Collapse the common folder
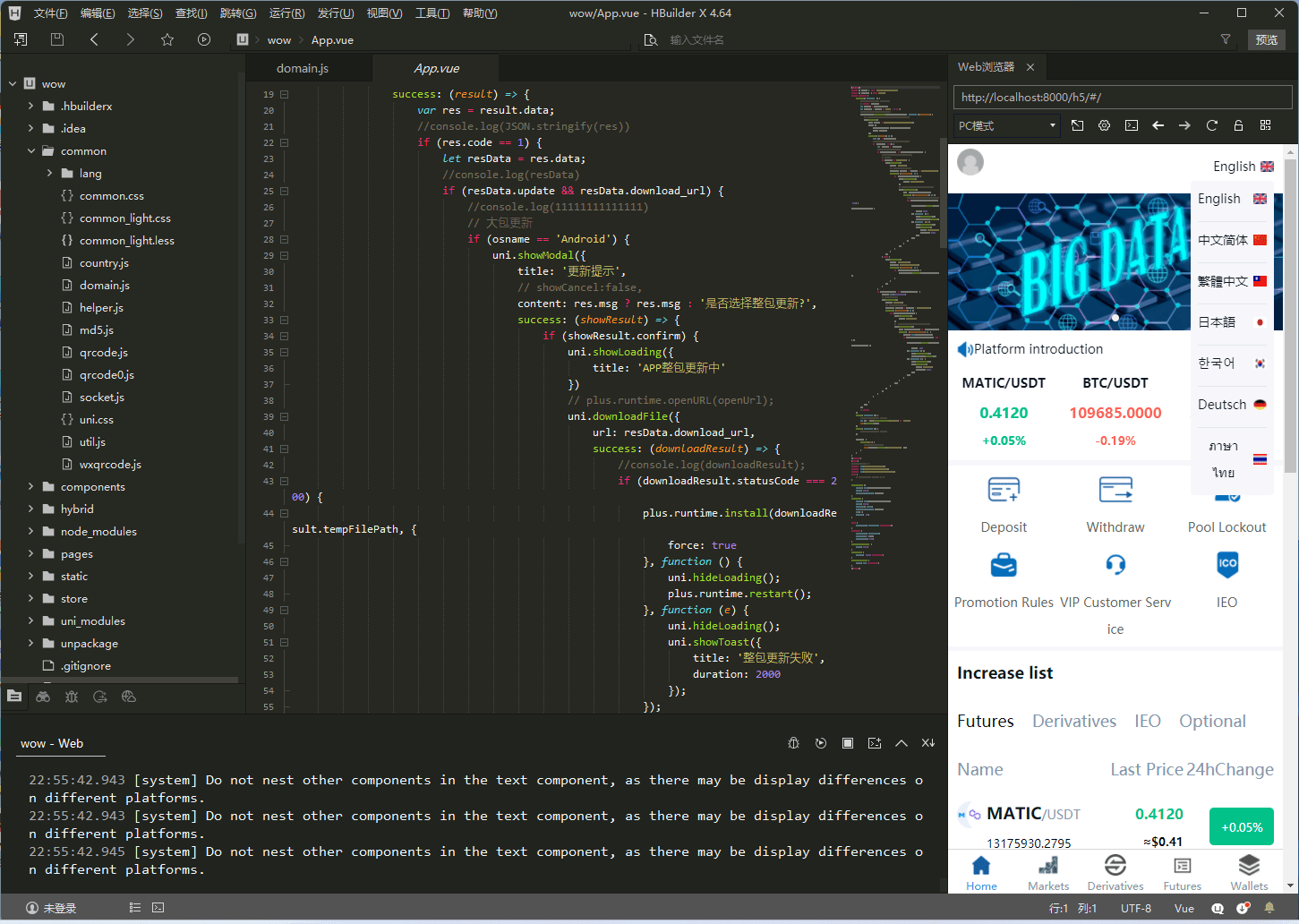 tap(31, 151)
